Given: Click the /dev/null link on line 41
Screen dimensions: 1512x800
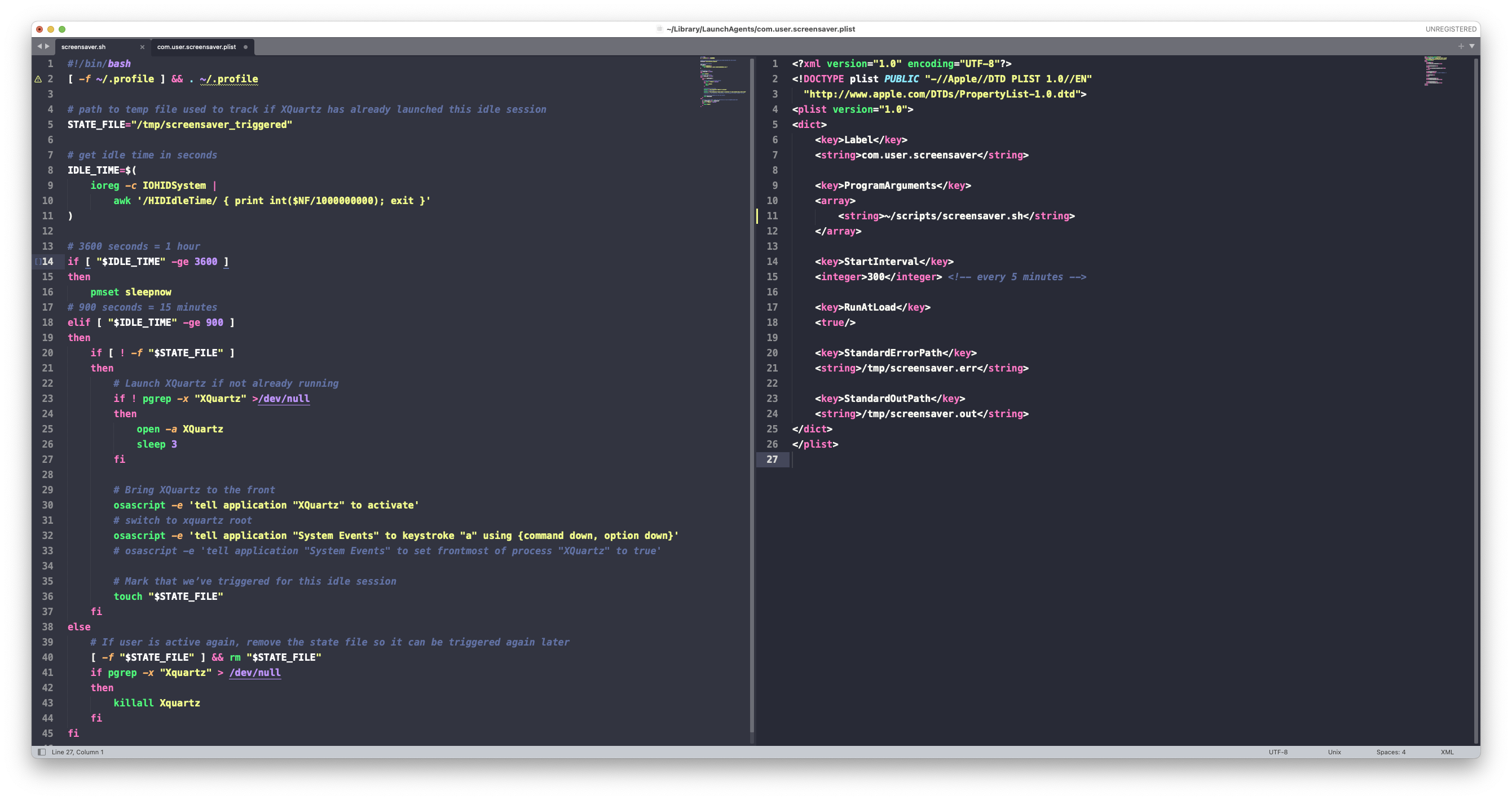Looking at the screenshot, I should point(255,673).
